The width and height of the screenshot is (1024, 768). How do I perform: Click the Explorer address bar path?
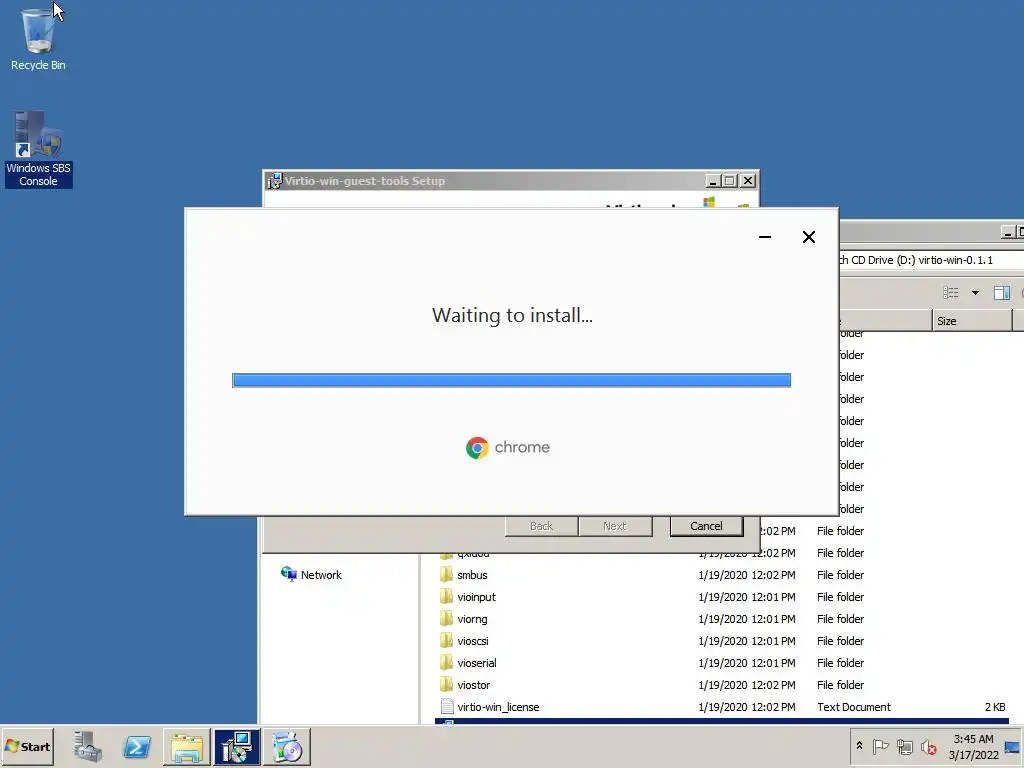point(931,260)
